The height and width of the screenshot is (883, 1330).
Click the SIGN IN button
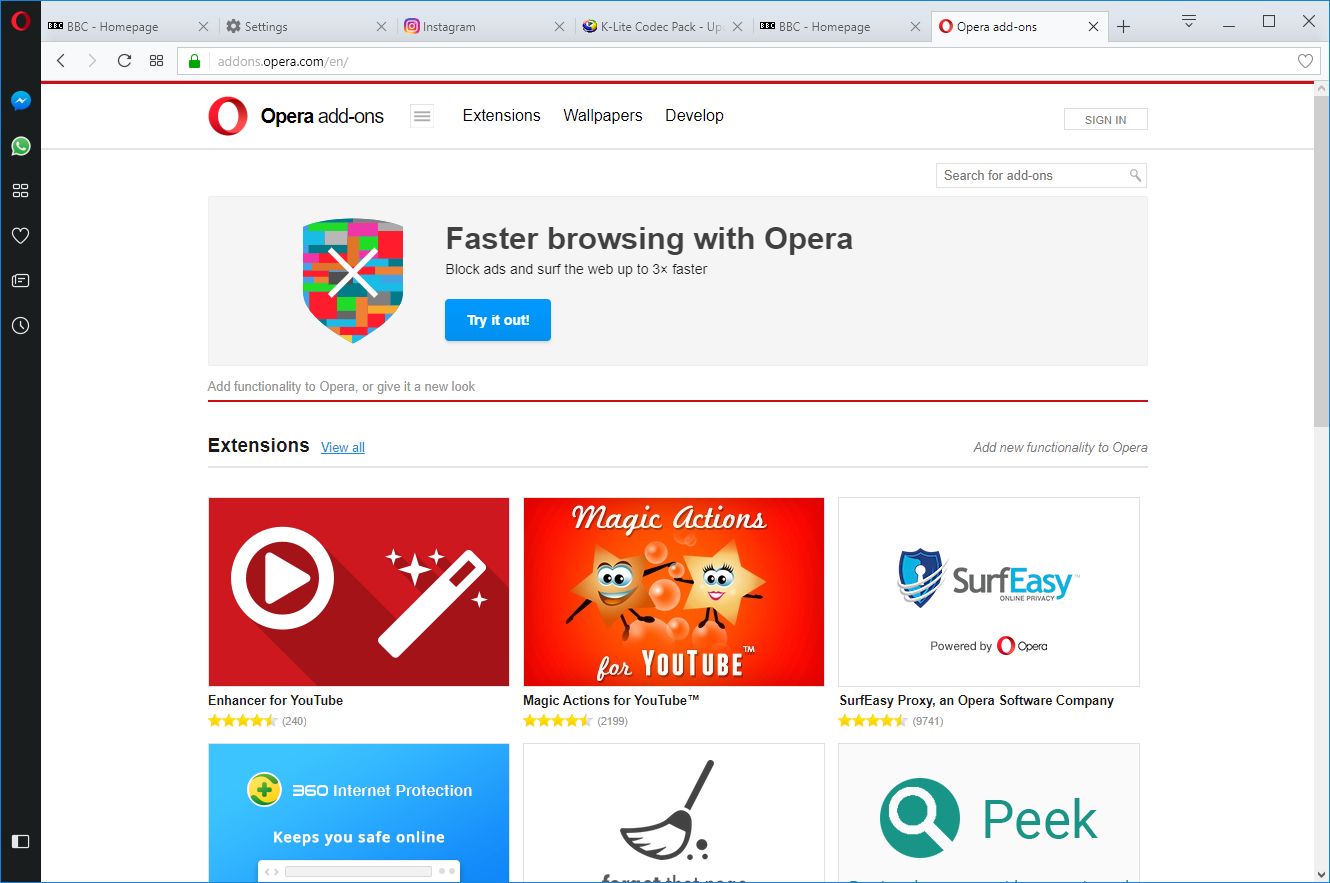tap(1105, 119)
